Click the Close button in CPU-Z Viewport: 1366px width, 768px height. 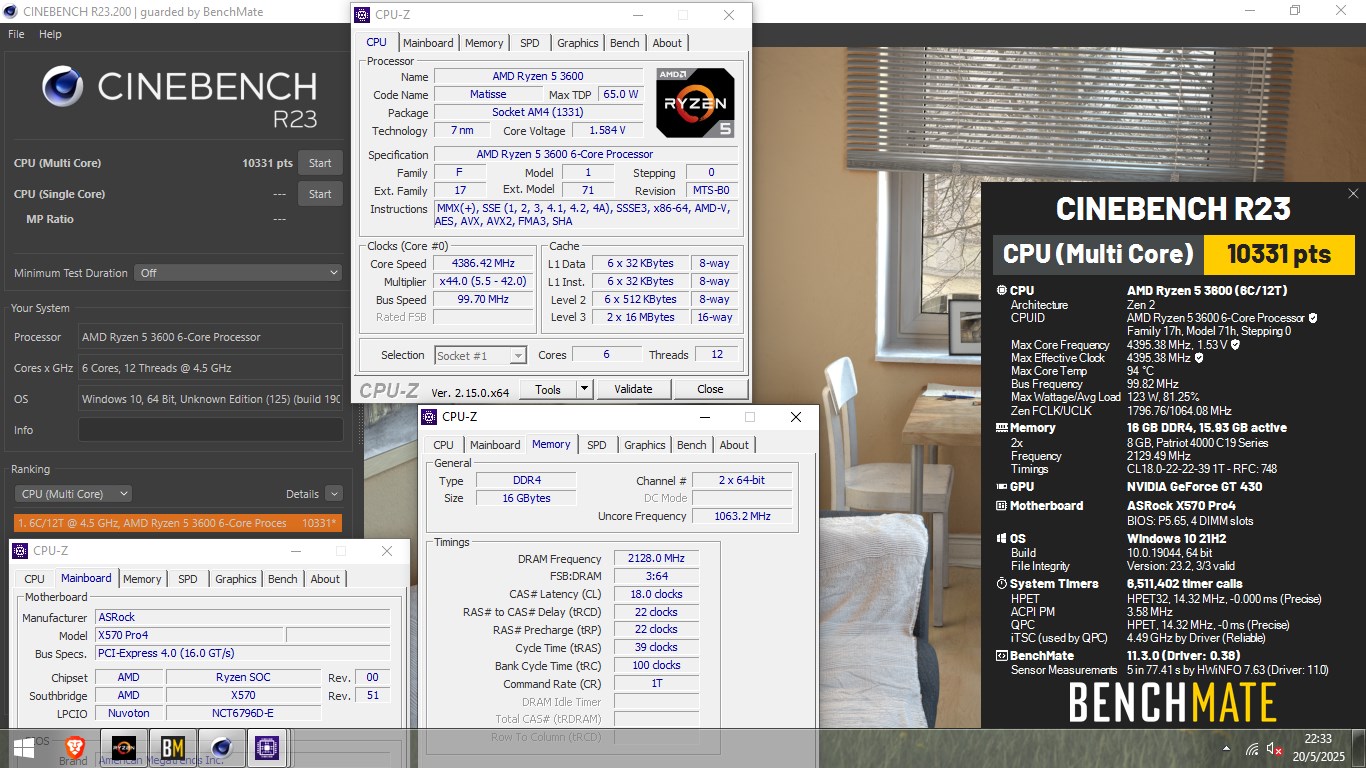coord(710,389)
